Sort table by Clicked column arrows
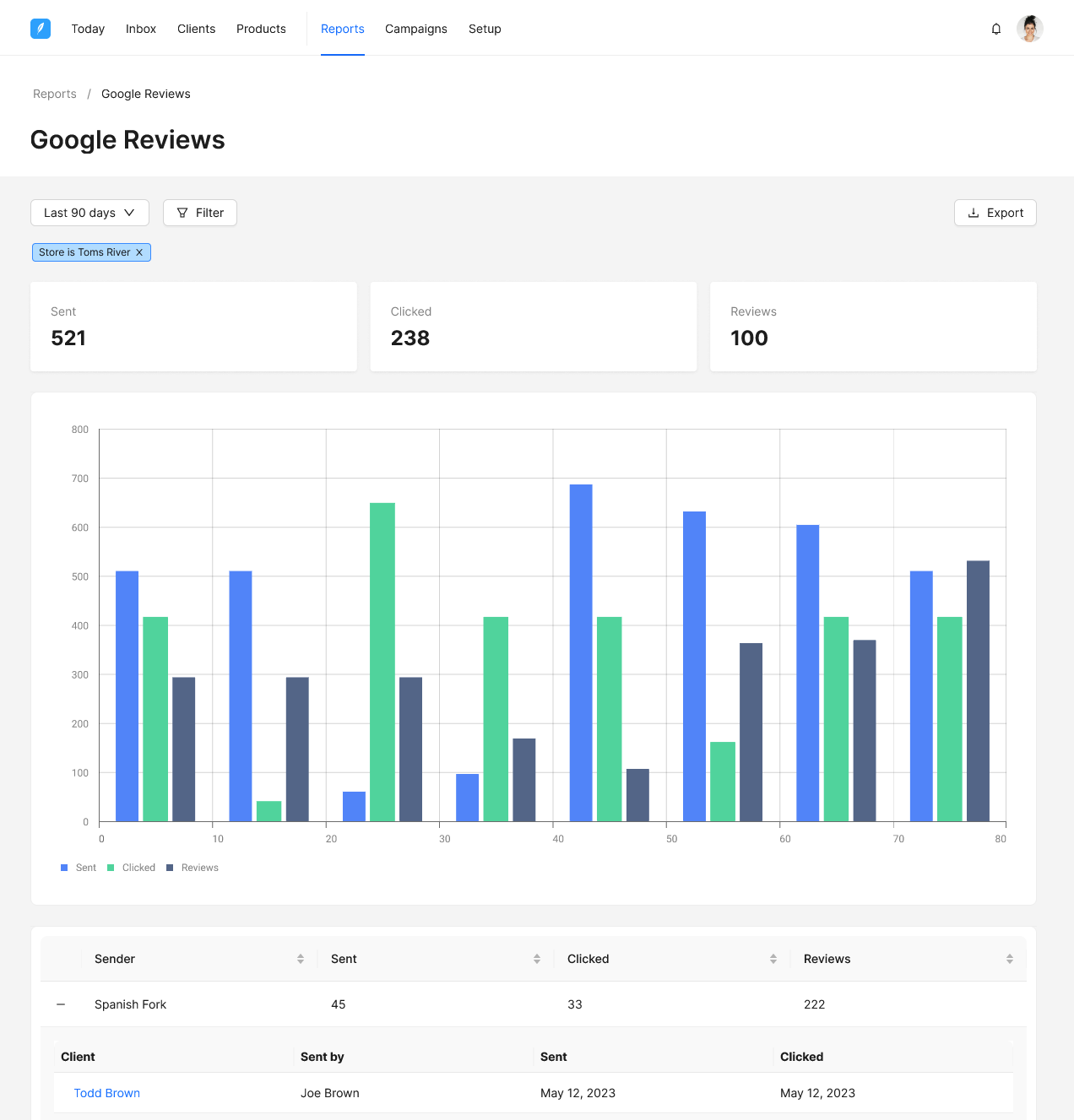The height and width of the screenshot is (1120, 1074). pyautogui.click(x=773, y=959)
